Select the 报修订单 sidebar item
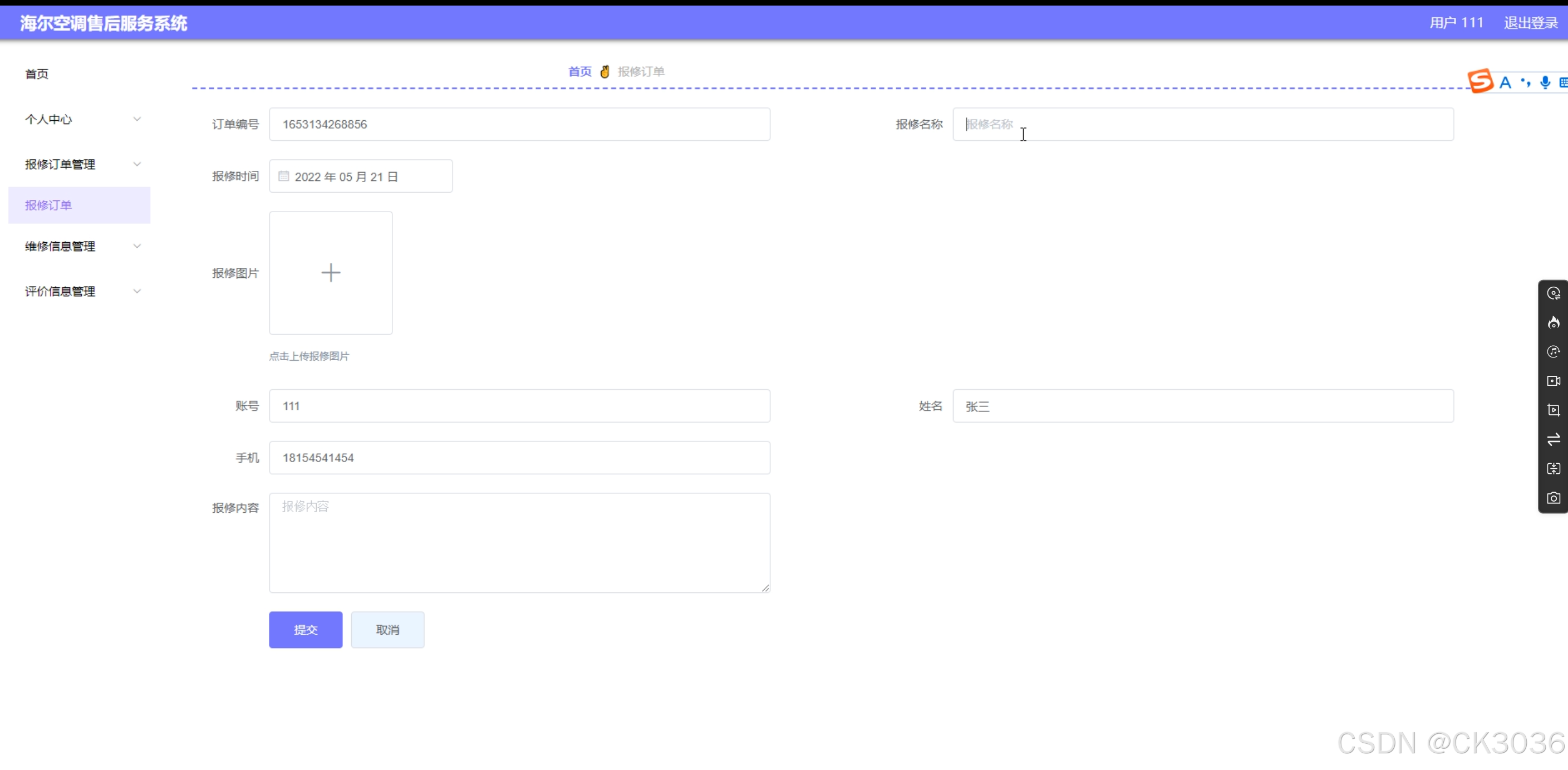Screen dimensions: 1568x770 coord(48,205)
